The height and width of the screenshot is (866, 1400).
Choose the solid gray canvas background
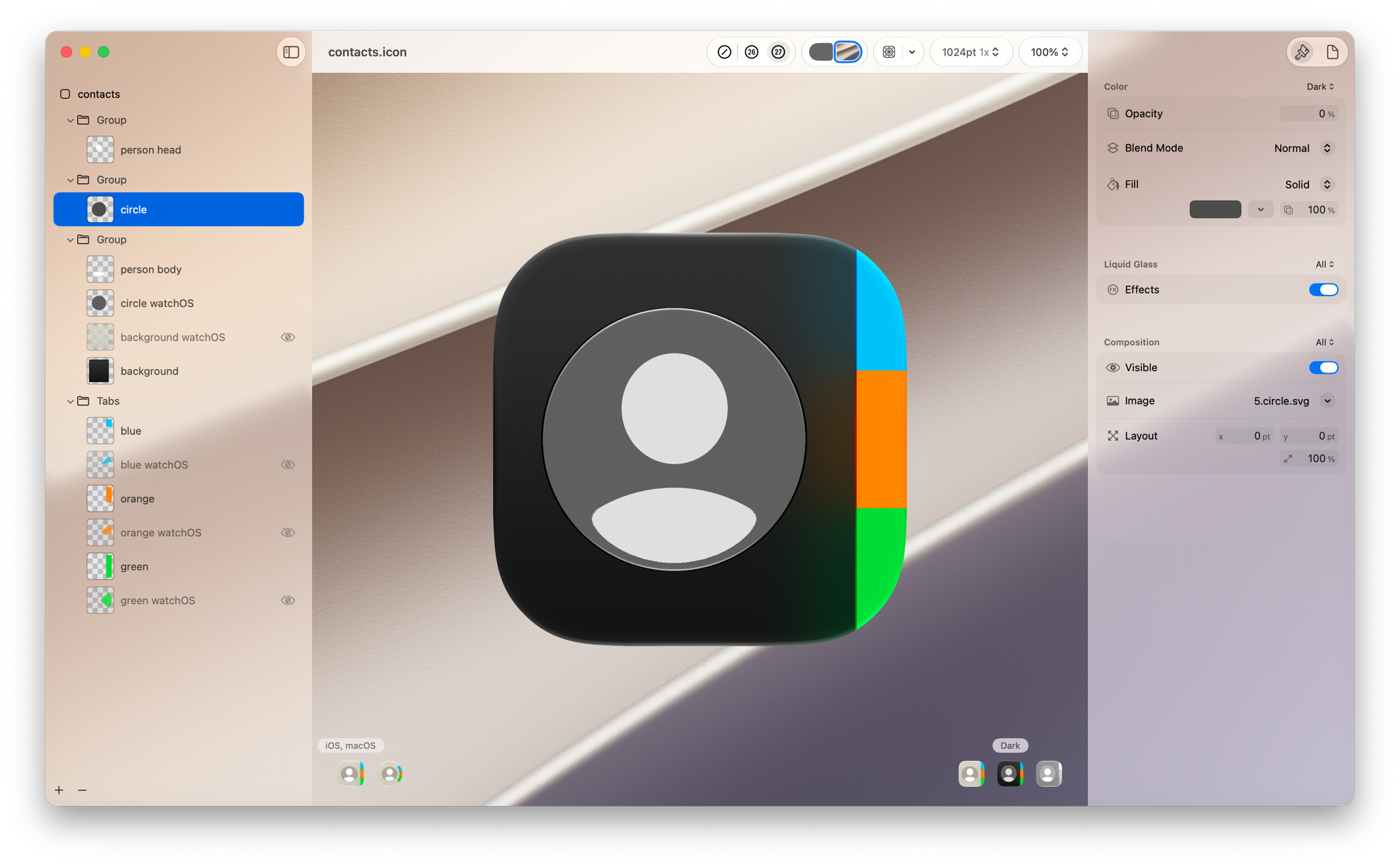821,52
